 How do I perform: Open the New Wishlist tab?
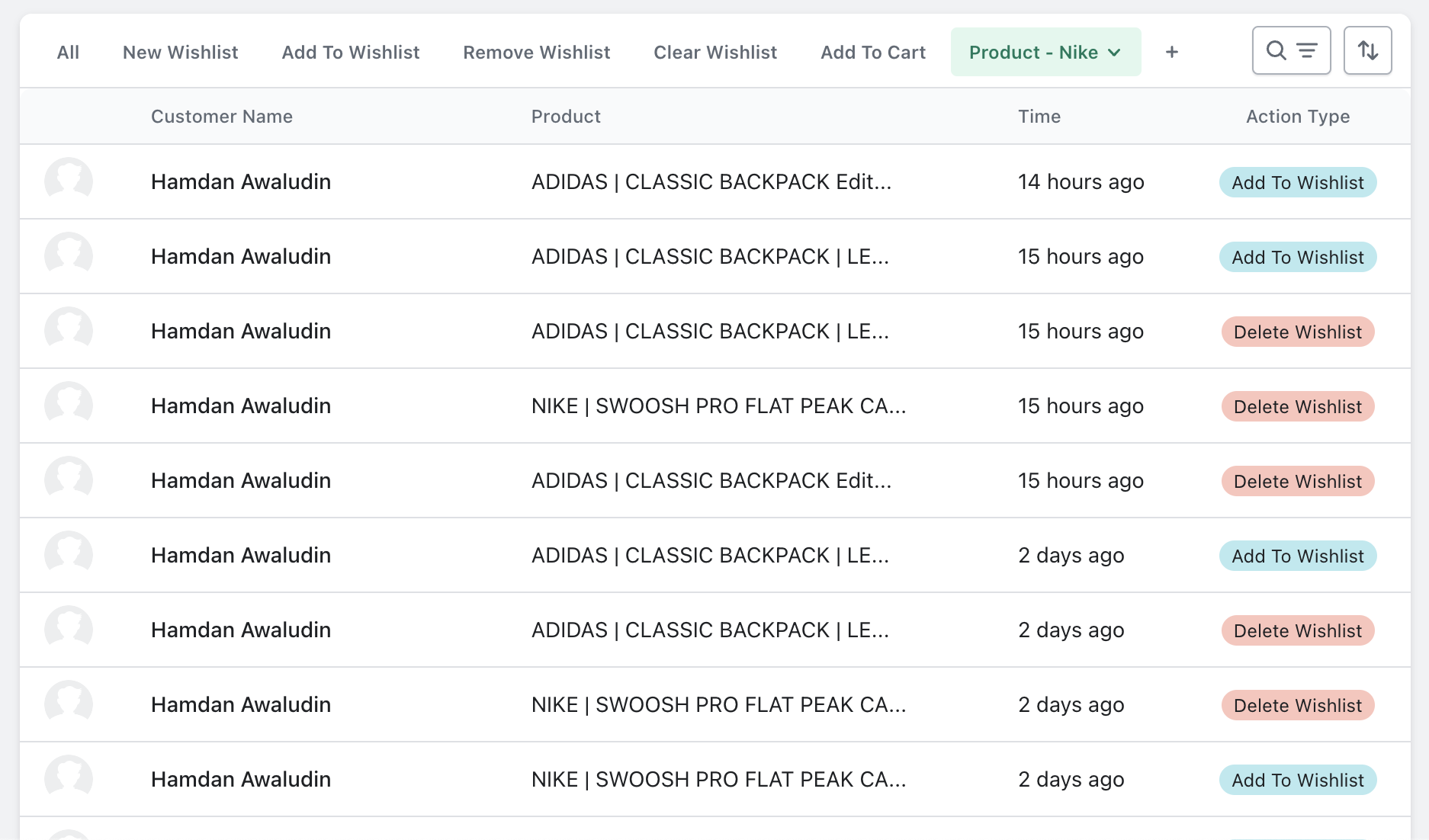(180, 53)
